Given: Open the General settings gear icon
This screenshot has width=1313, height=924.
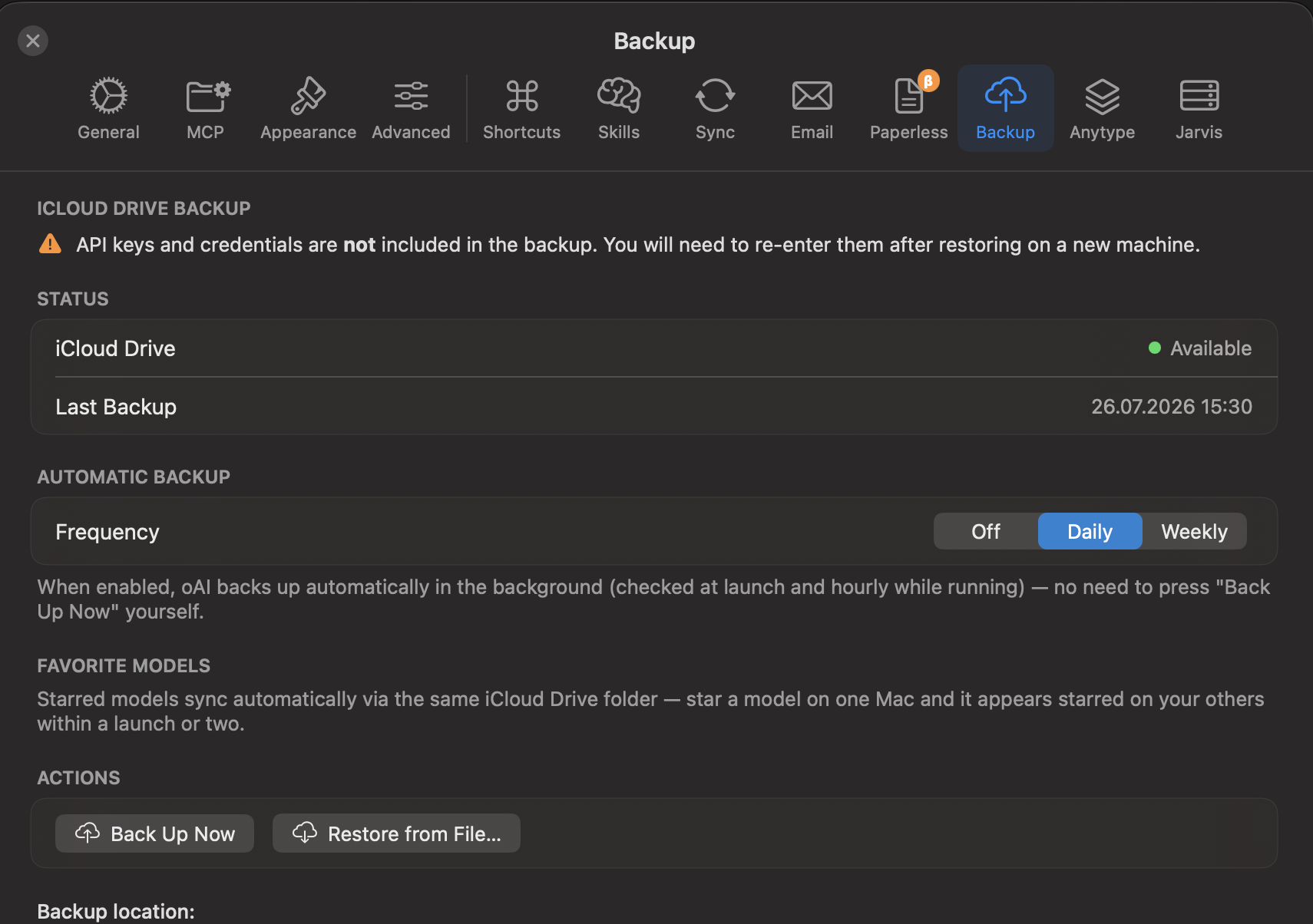Looking at the screenshot, I should (108, 96).
